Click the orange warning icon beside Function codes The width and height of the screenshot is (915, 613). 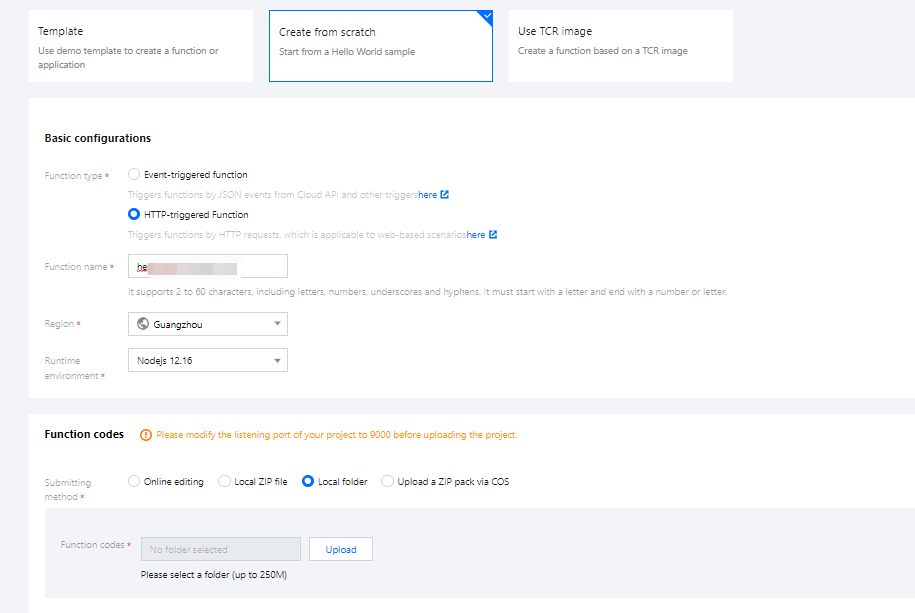click(x=146, y=435)
